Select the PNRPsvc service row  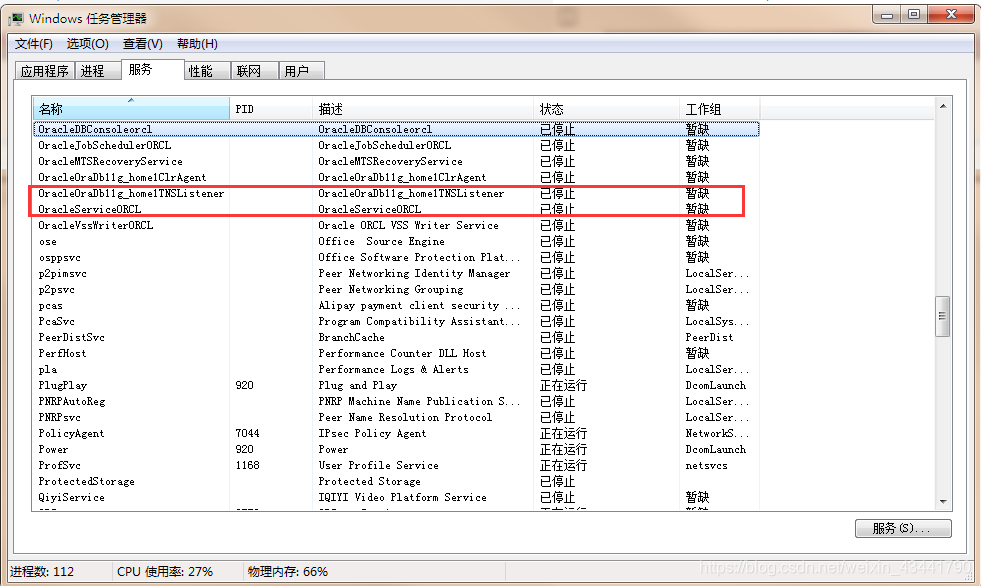click(x=396, y=418)
